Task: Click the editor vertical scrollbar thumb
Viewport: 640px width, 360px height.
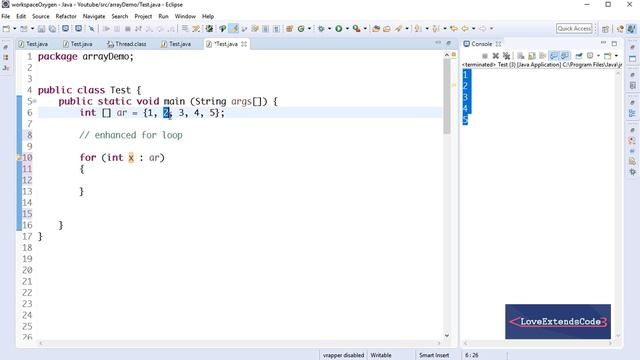Action: [x=447, y=96]
